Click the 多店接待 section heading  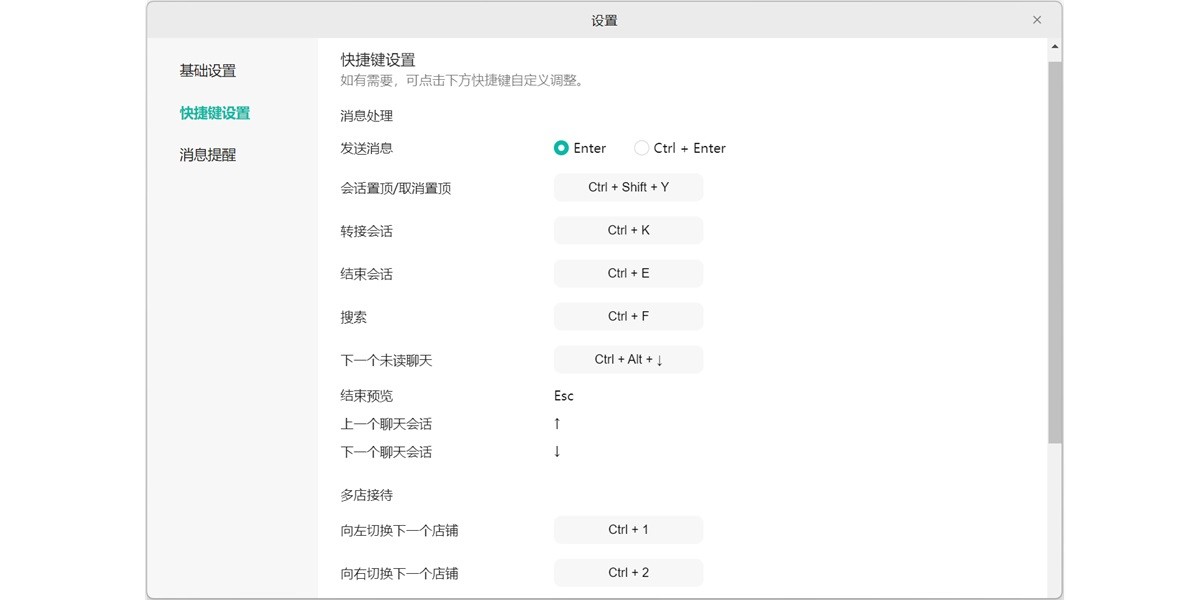point(366,494)
